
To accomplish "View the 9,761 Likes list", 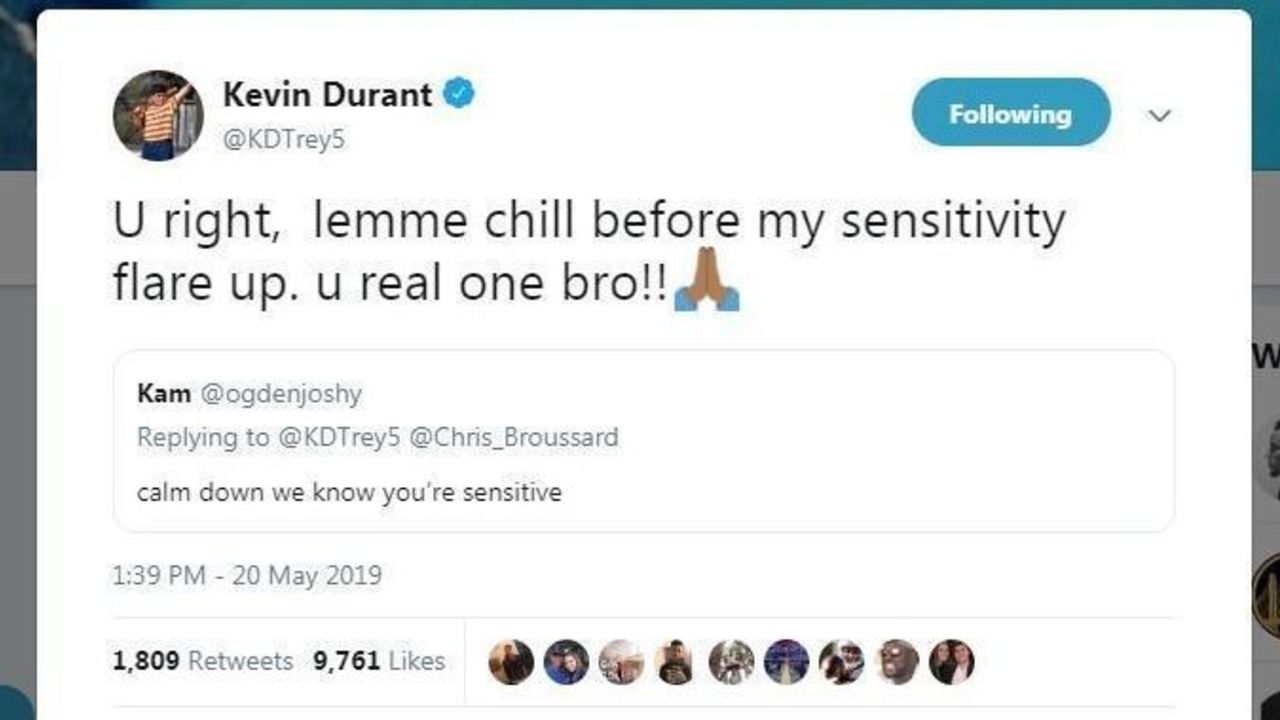I will pyautogui.click(x=379, y=661).
